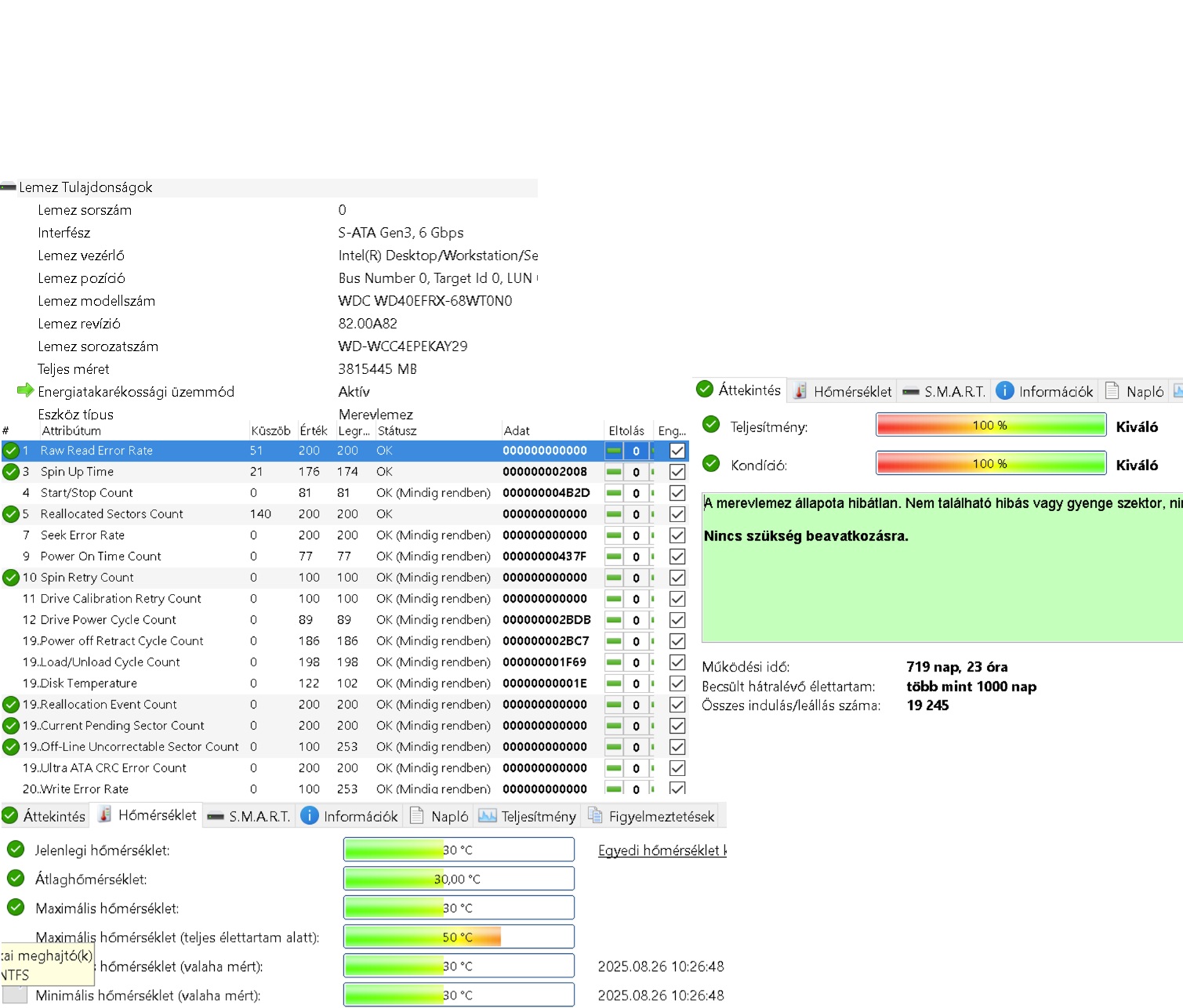The width and height of the screenshot is (1183, 1008).
Task: Switch to the Napló tab beside Teljesítmény tab
Action: point(440,816)
